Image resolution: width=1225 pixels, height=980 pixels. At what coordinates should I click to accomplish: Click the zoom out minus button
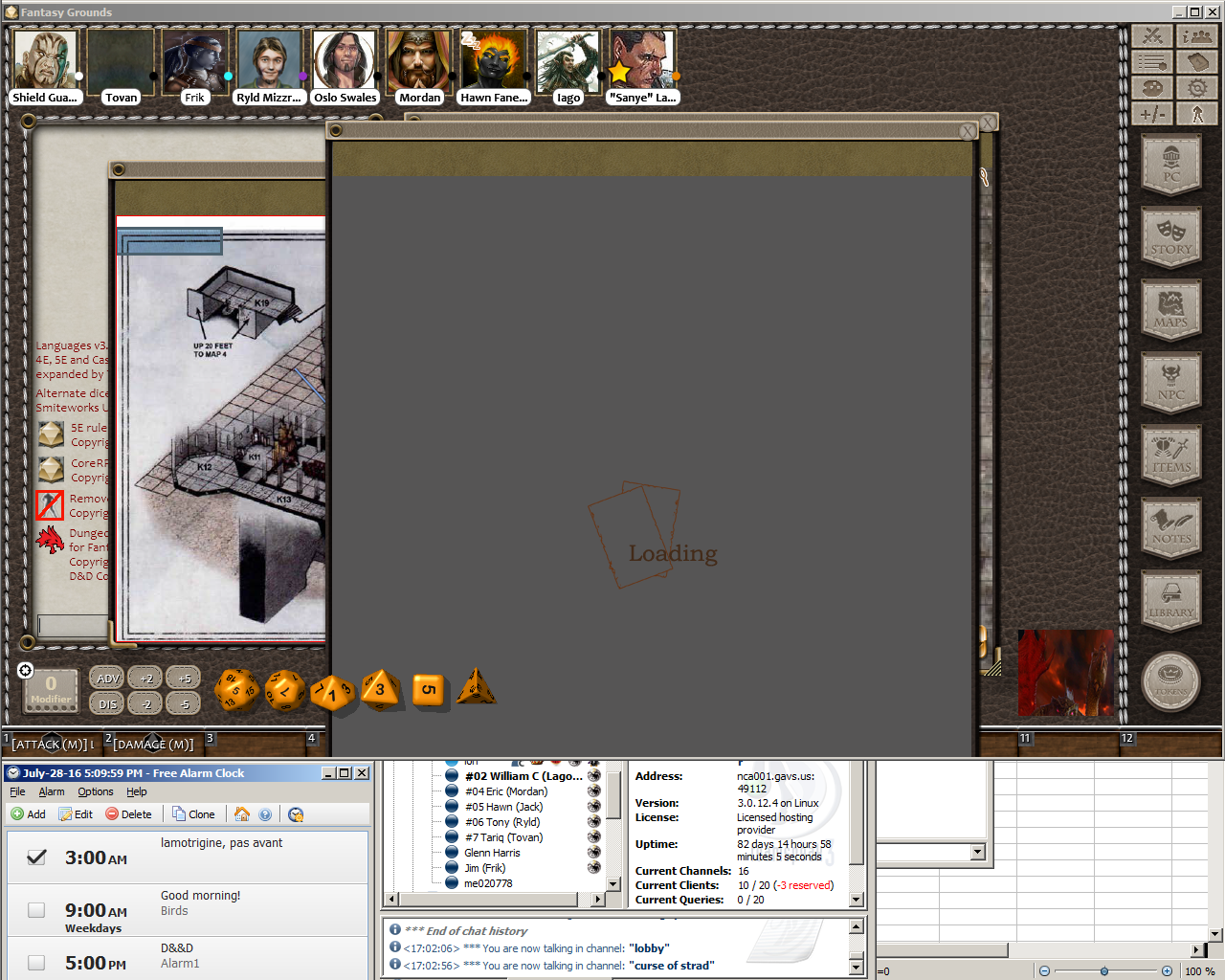point(1044,970)
